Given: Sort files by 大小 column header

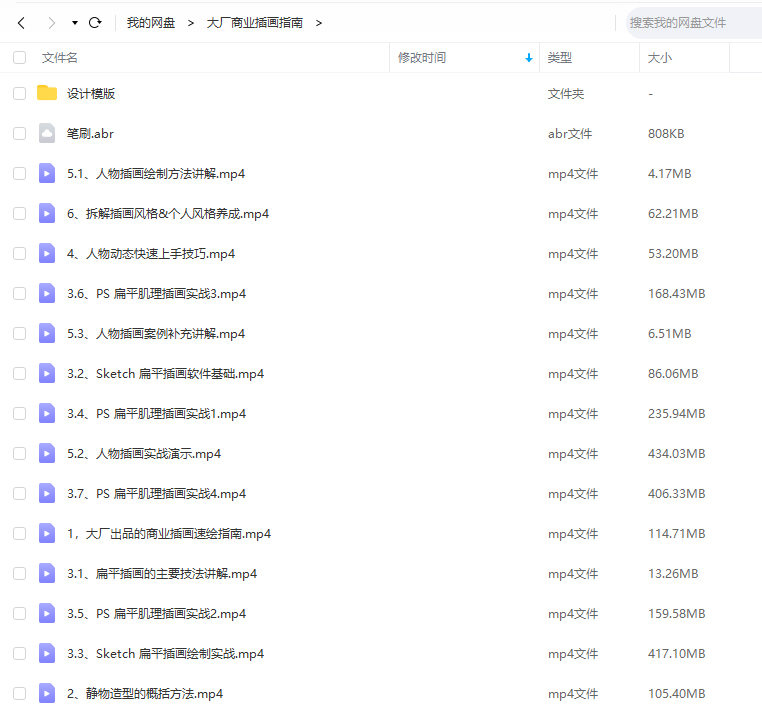Looking at the screenshot, I should tap(660, 58).
